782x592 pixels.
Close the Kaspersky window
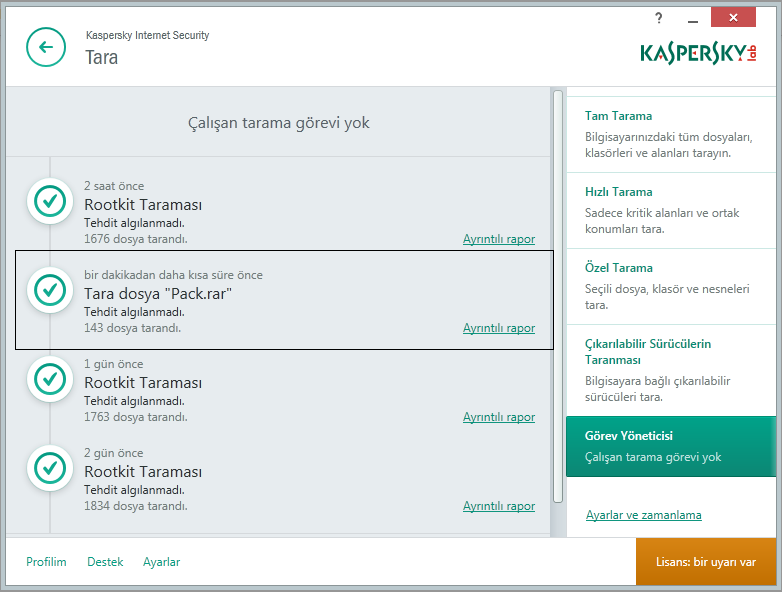coord(733,17)
